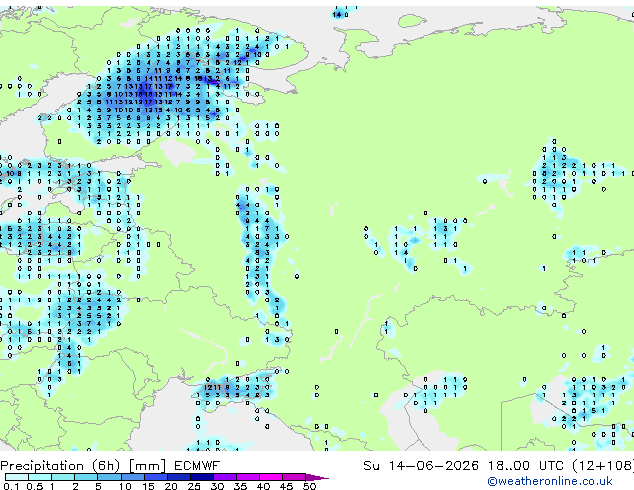
Task: Click the 0.1–0.5 mm legend color box
Action: [17, 477]
